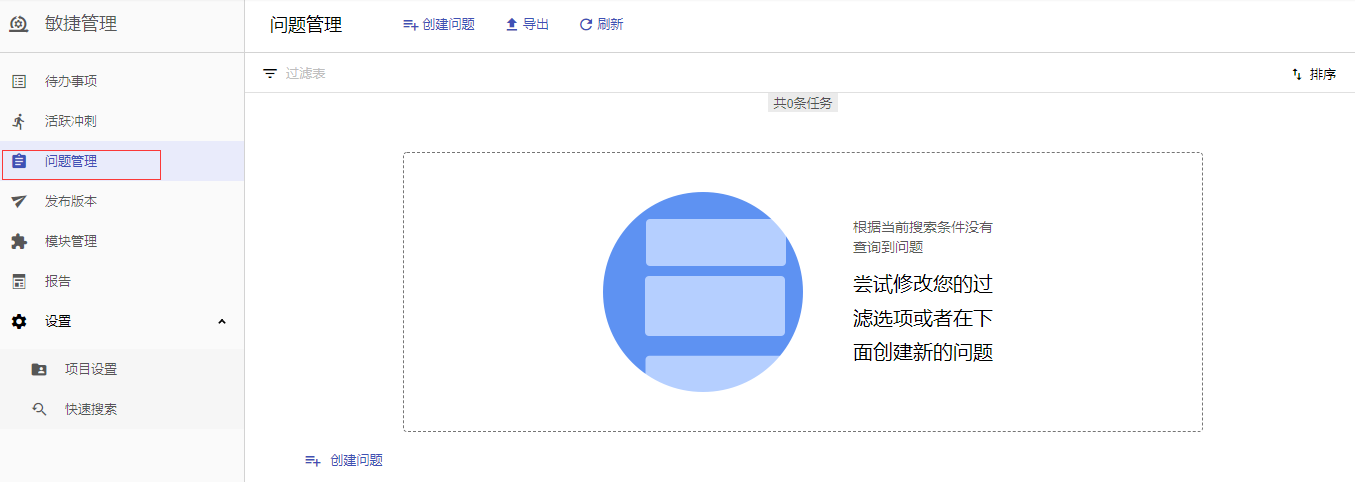This screenshot has height=482, width=1355.
Task: Click text 根据当前搜索条件没有查询到问题
Action: pyautogui.click(x=923, y=237)
